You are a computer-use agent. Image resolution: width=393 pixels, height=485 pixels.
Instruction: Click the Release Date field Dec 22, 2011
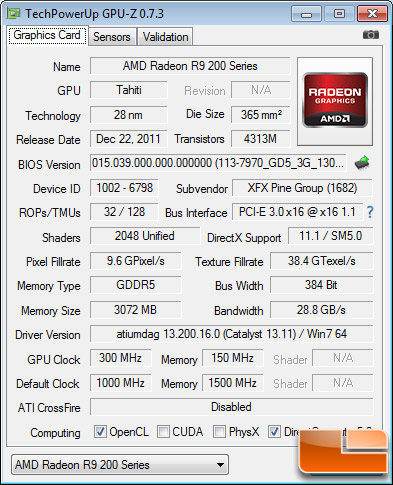[x=129, y=139]
